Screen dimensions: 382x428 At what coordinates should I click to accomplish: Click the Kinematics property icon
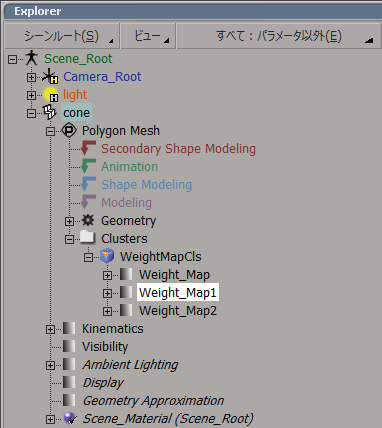coord(69,328)
